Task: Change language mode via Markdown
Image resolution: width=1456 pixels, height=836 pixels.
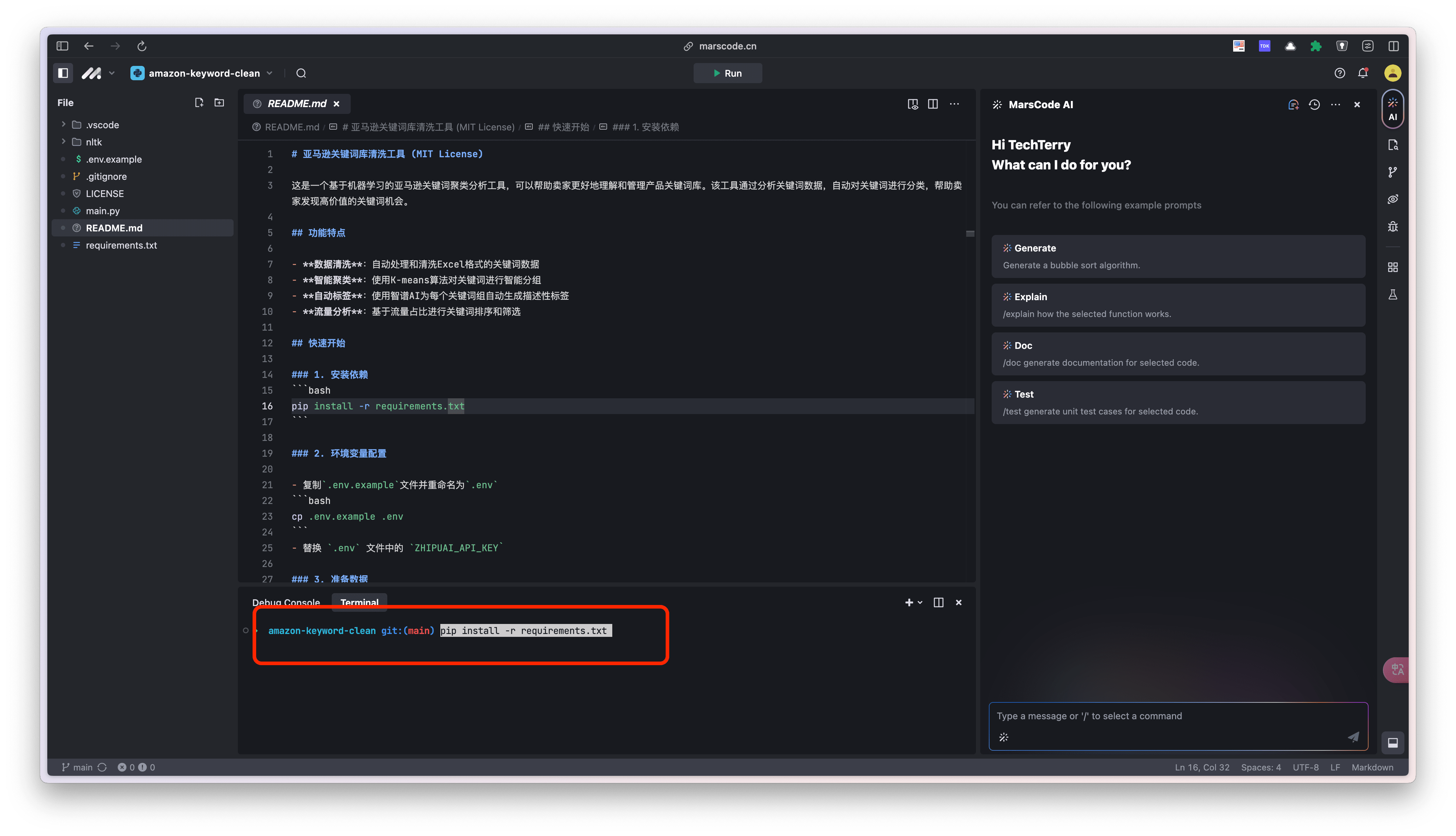Action: 1372,767
